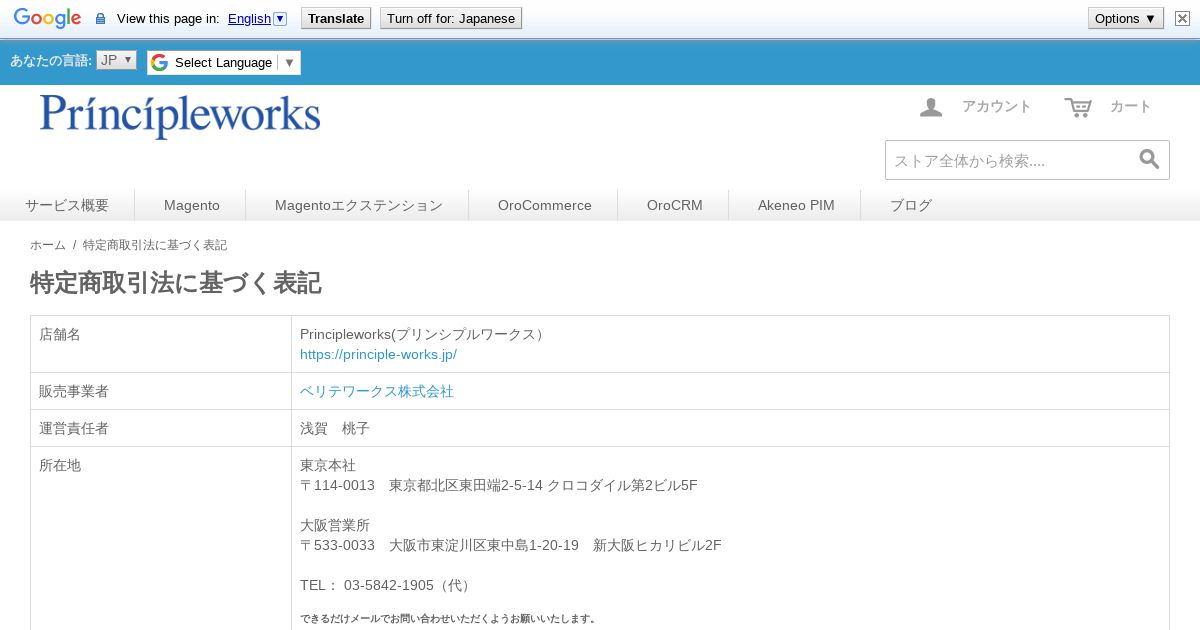The width and height of the screenshot is (1200, 630).
Task: Click the 所在地 table cell
Action: pyautogui.click(x=161, y=538)
